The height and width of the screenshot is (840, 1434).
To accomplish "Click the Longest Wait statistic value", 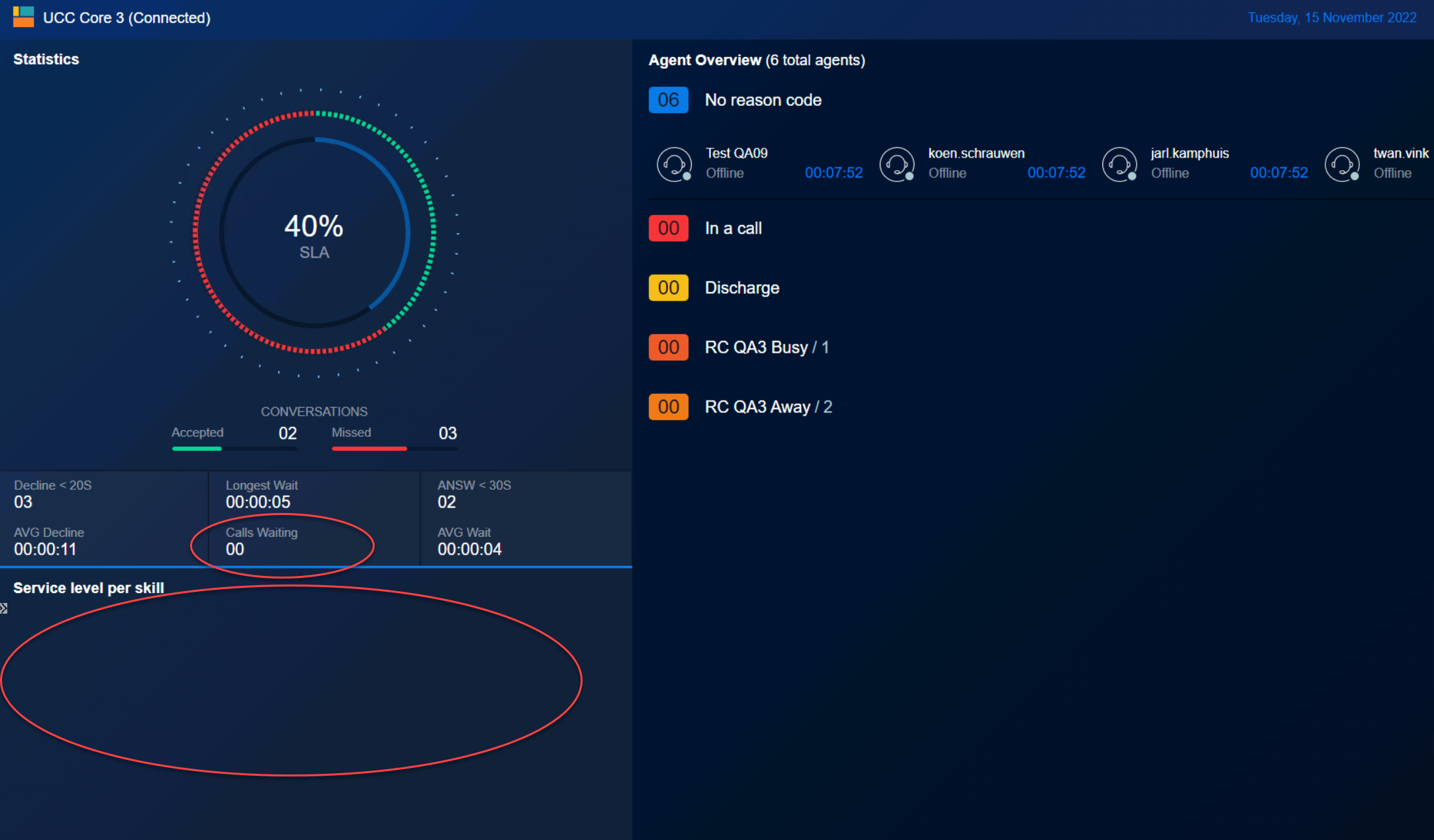I will [258, 502].
